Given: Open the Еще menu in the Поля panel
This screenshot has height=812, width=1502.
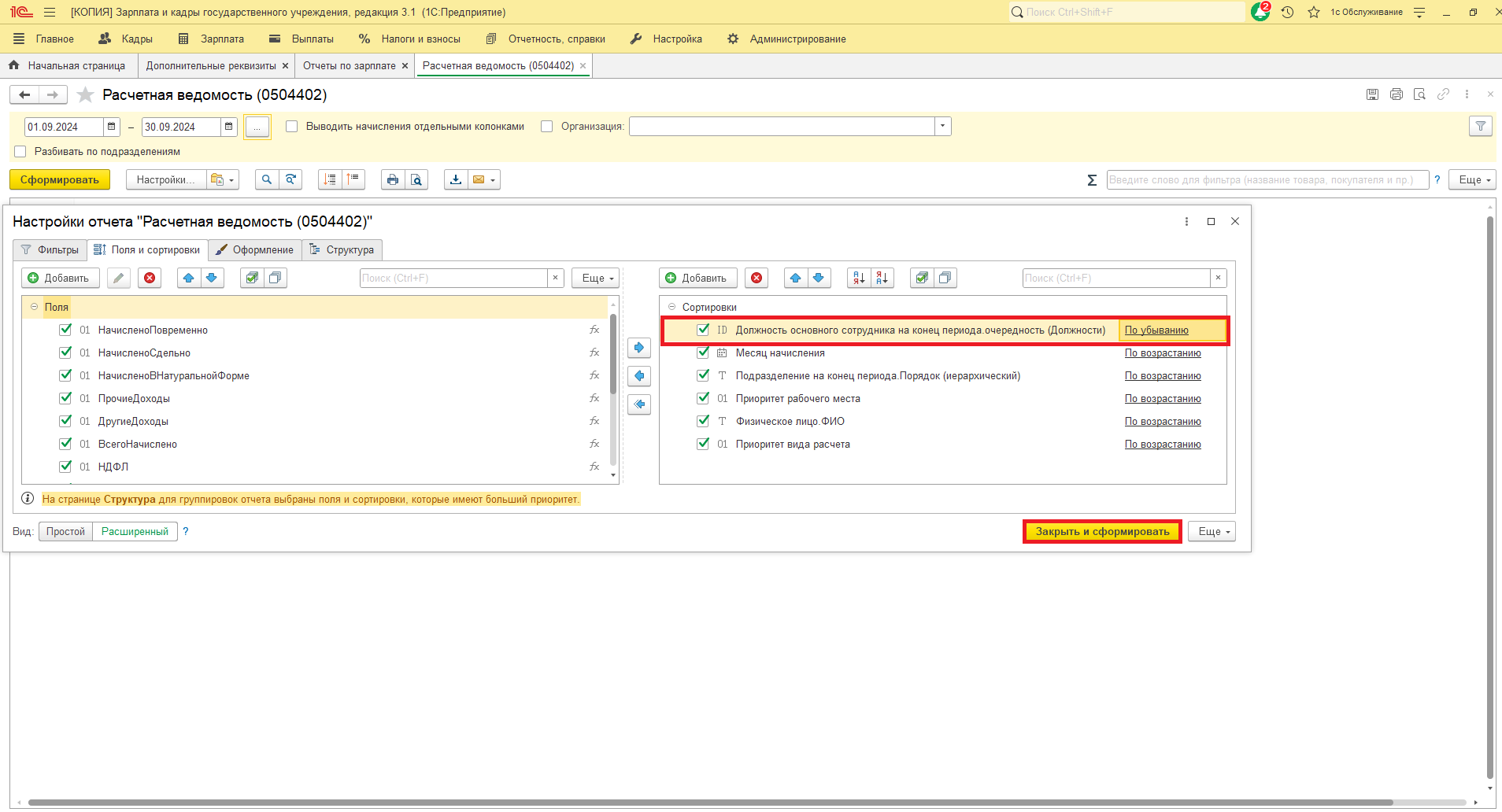Looking at the screenshot, I should pyautogui.click(x=597, y=278).
